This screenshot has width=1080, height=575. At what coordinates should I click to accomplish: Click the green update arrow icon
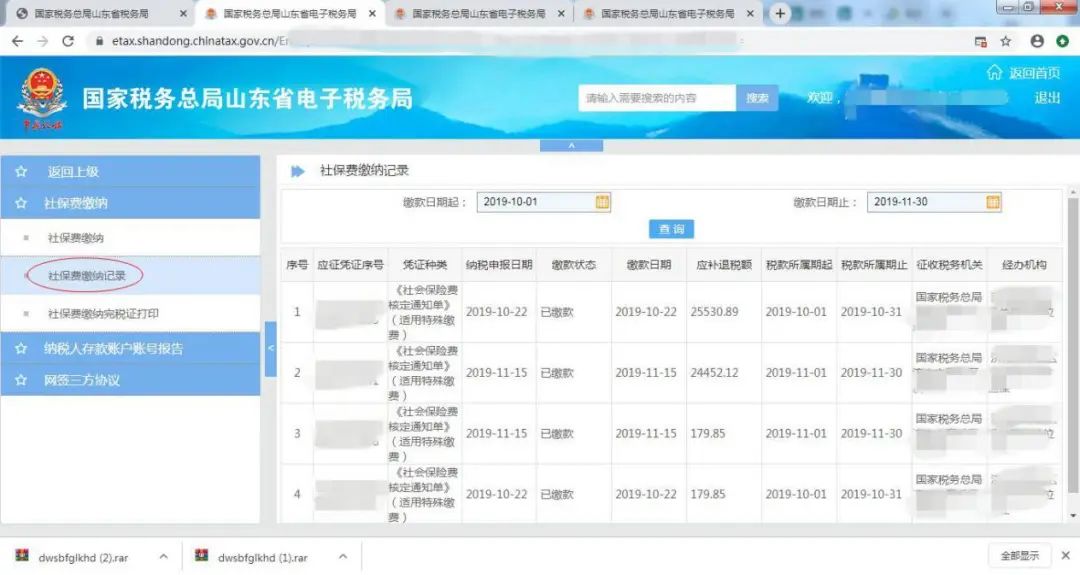tap(1062, 41)
